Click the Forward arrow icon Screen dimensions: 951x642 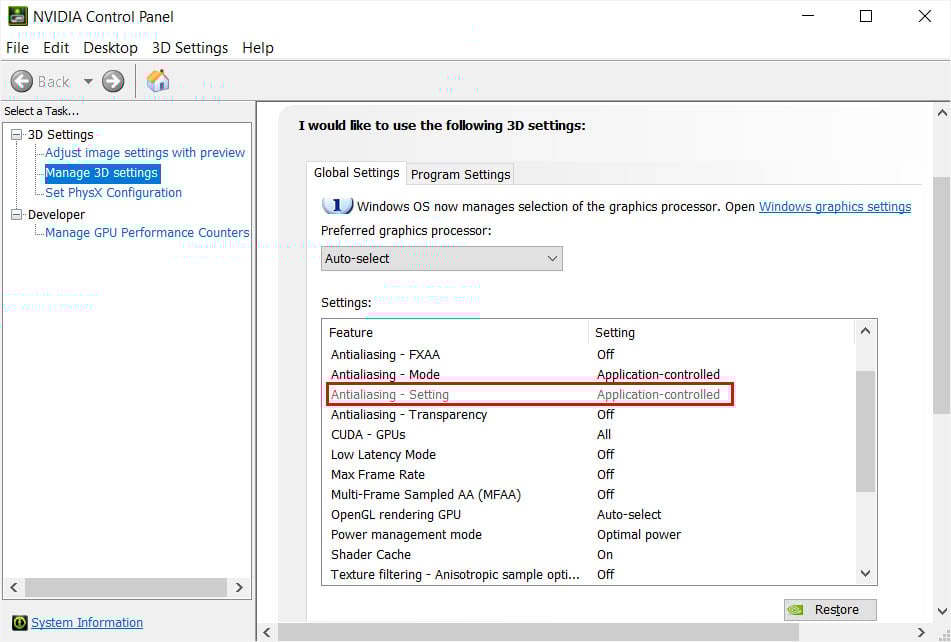tap(113, 81)
